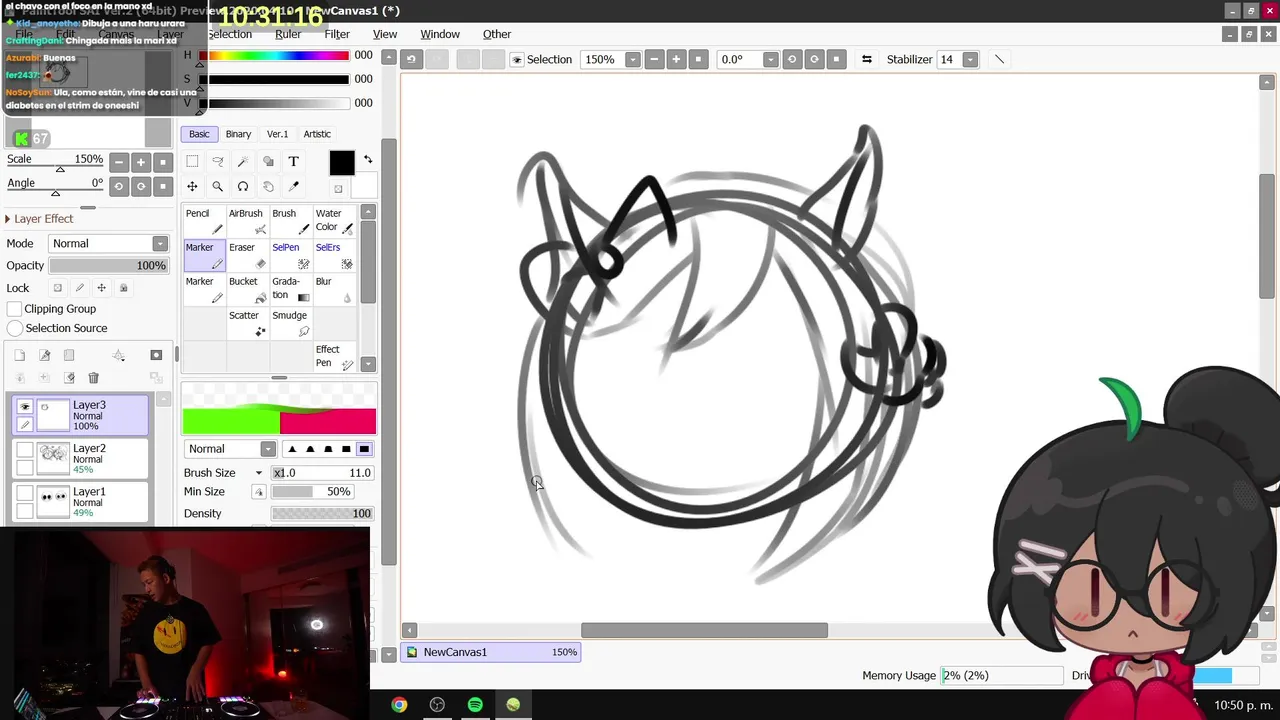The width and height of the screenshot is (1280, 720).
Task: Choose the Smudge tool
Action: 290,323
